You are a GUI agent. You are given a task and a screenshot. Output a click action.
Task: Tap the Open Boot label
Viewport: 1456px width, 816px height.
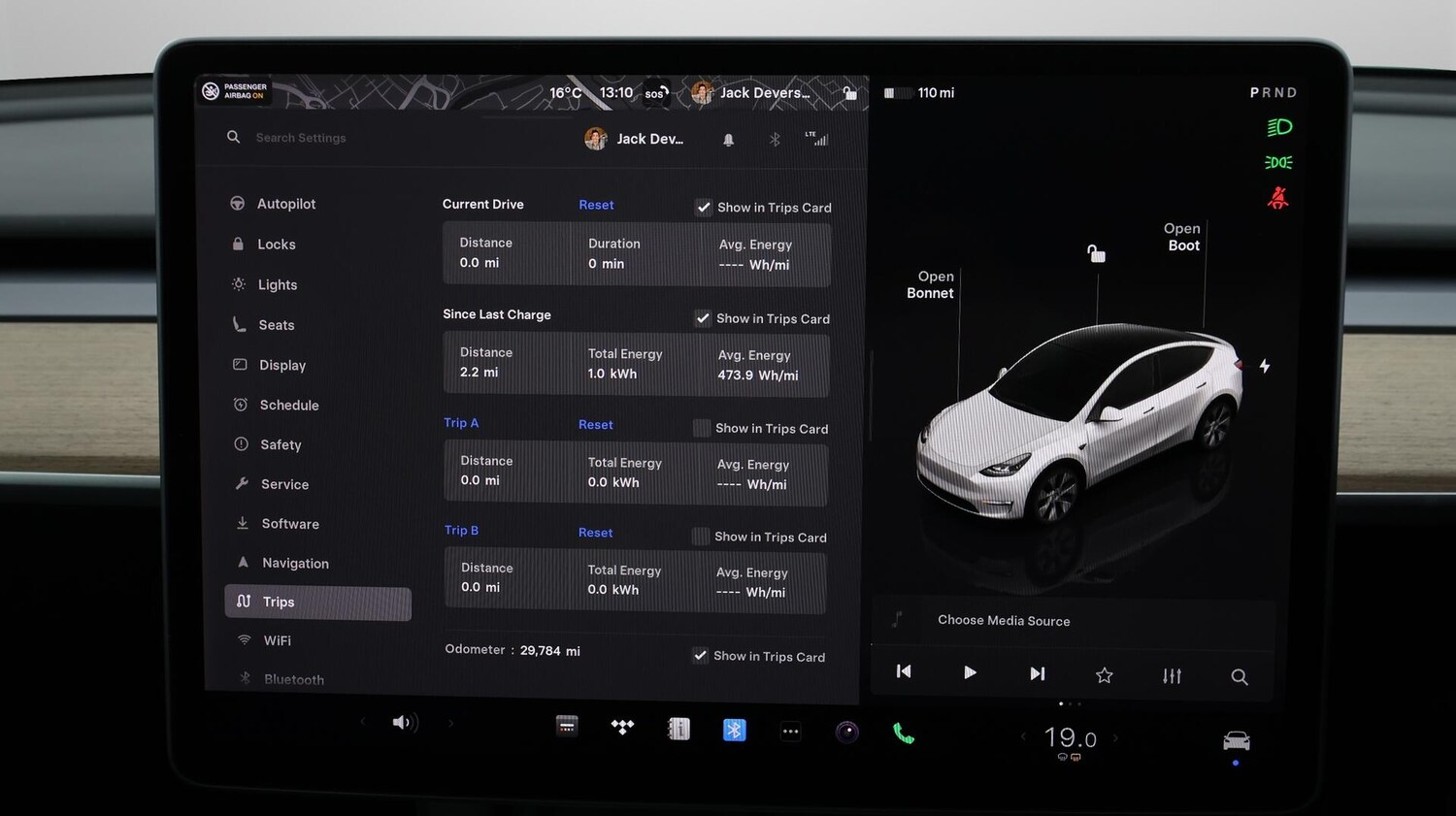tap(1182, 237)
